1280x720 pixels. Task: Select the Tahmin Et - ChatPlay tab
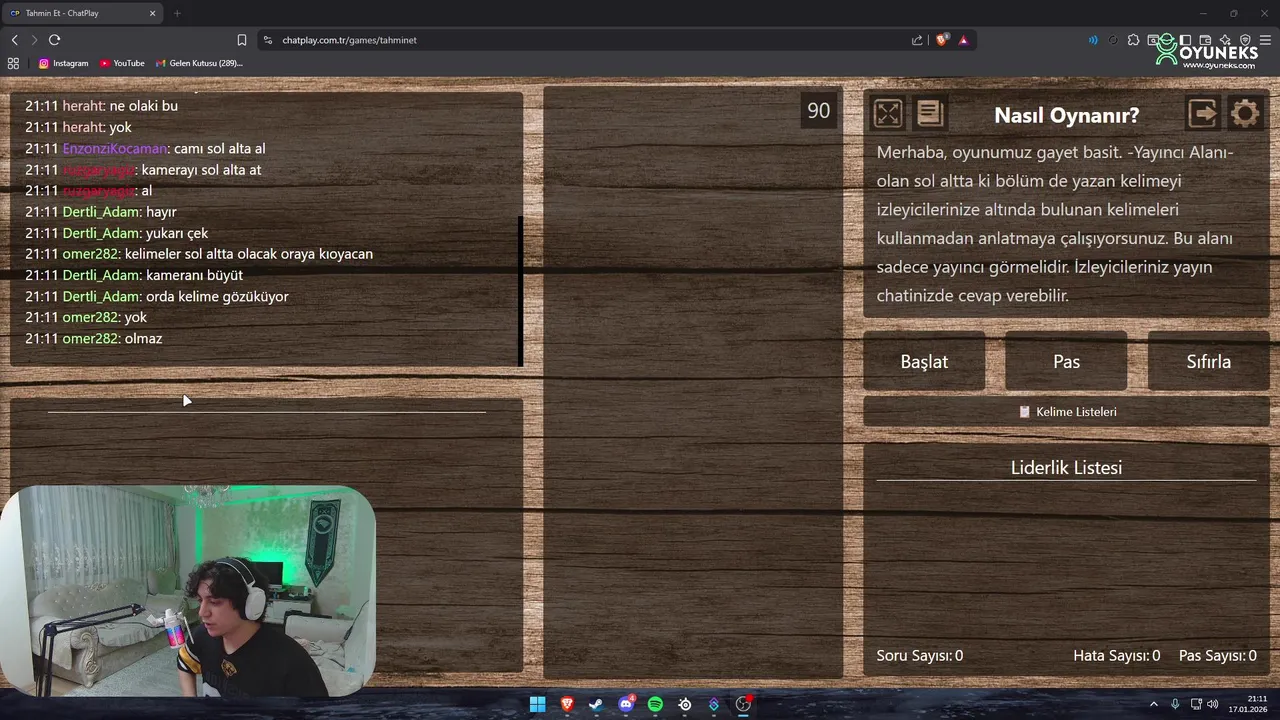(x=84, y=13)
